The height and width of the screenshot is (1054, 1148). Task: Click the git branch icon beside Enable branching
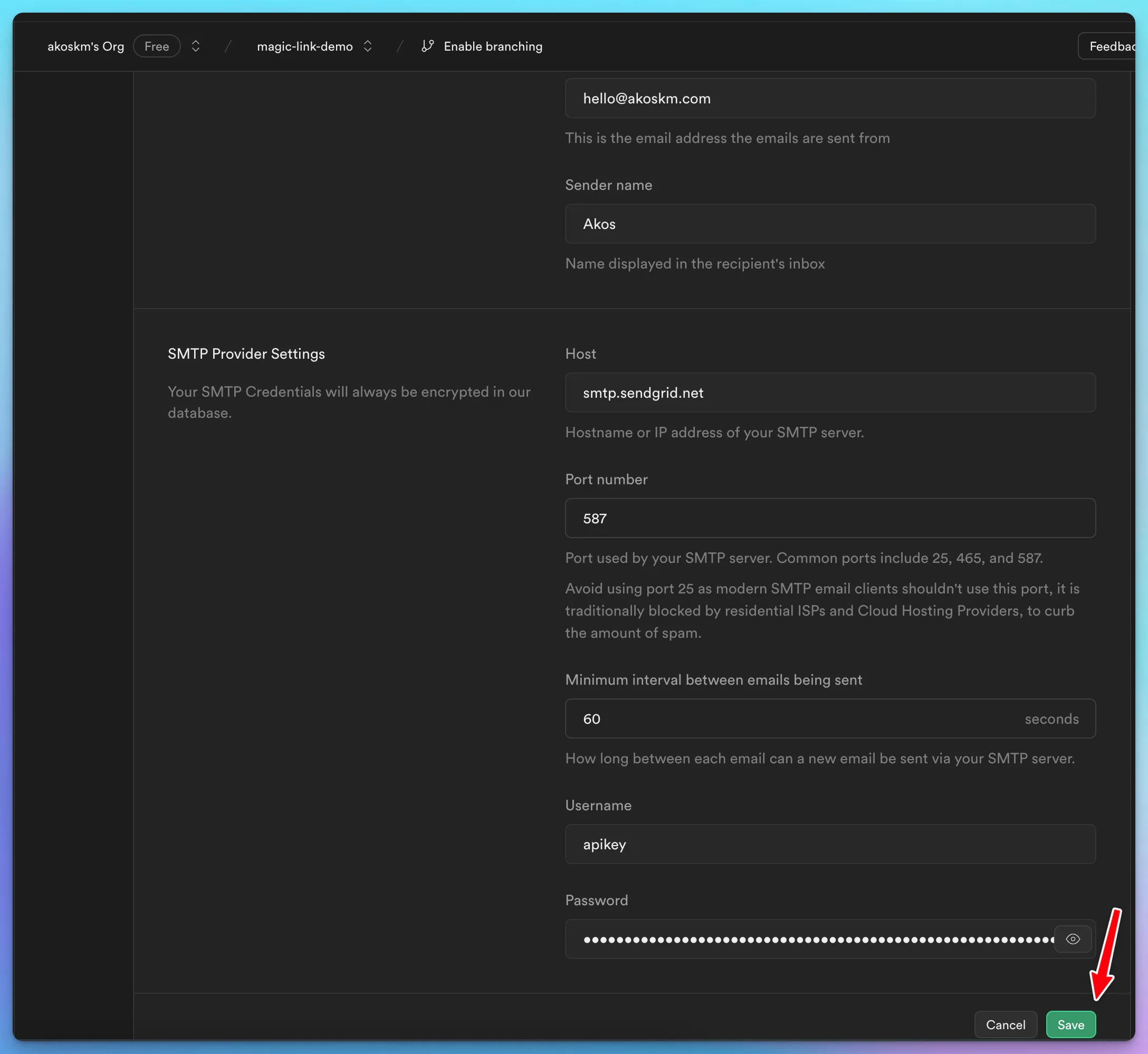428,46
